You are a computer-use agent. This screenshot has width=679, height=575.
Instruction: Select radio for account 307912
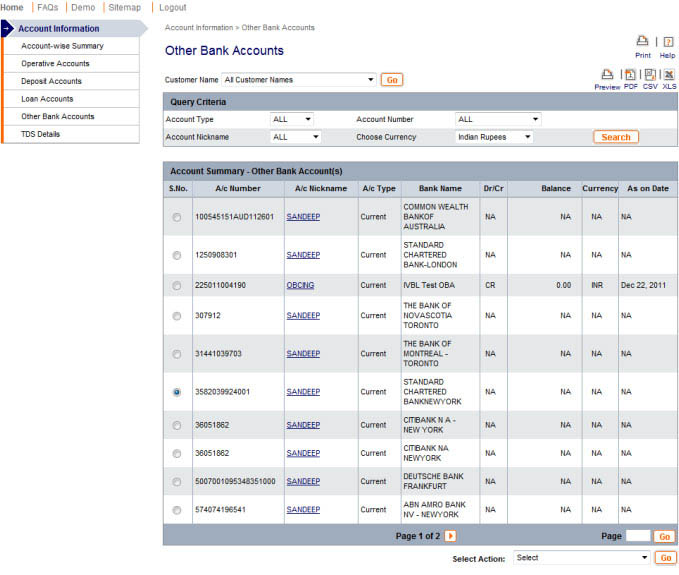pos(177,316)
